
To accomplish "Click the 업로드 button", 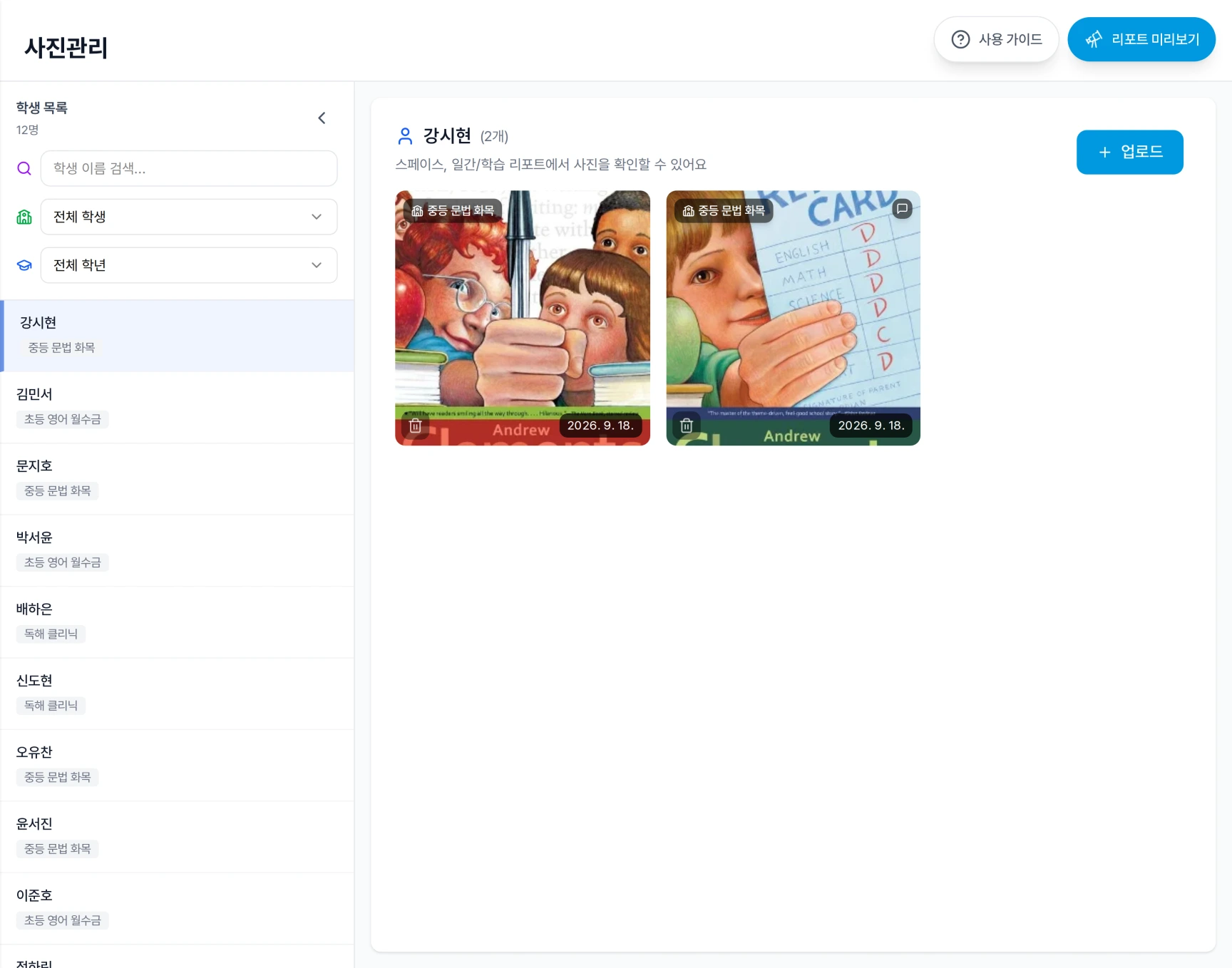I will (1129, 152).
